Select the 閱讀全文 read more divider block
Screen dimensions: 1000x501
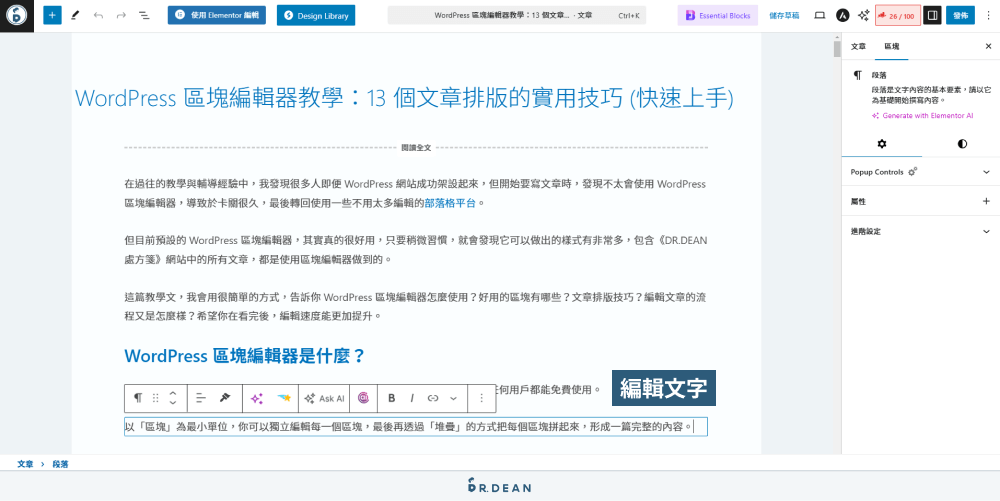tap(416, 147)
